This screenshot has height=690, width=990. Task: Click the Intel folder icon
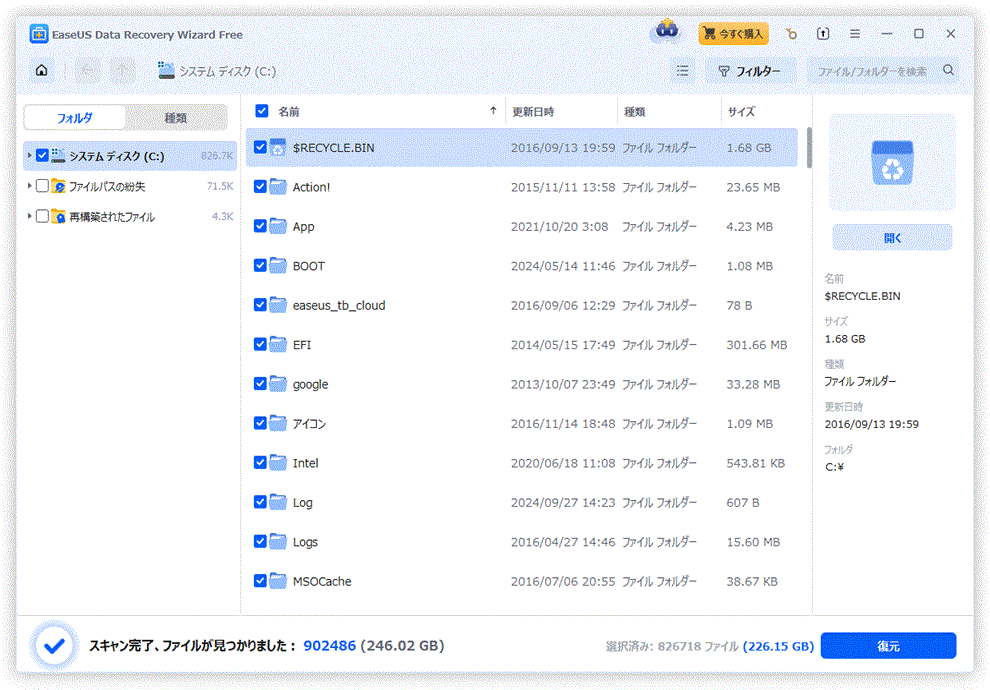(278, 463)
